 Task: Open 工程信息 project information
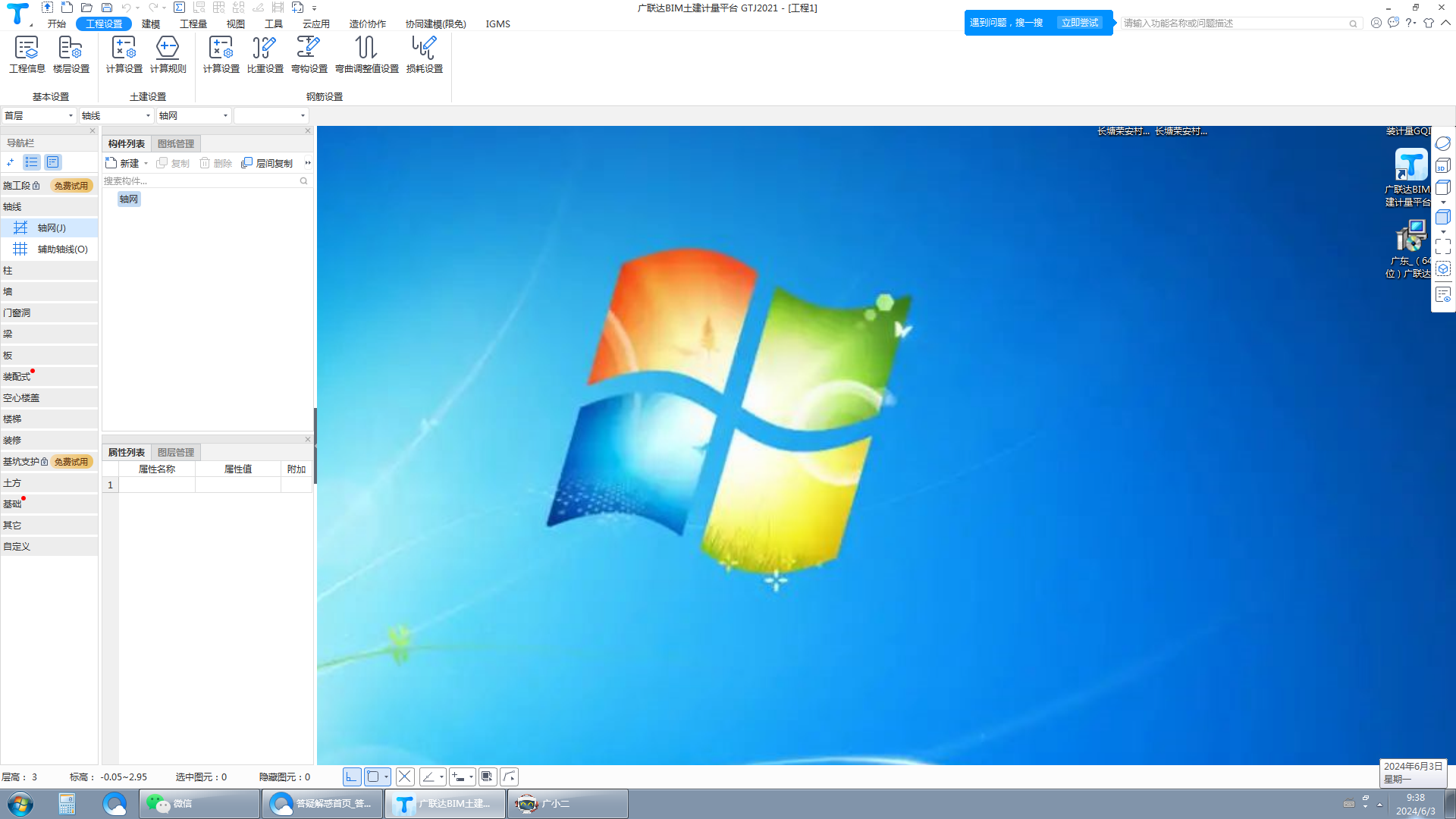27,55
